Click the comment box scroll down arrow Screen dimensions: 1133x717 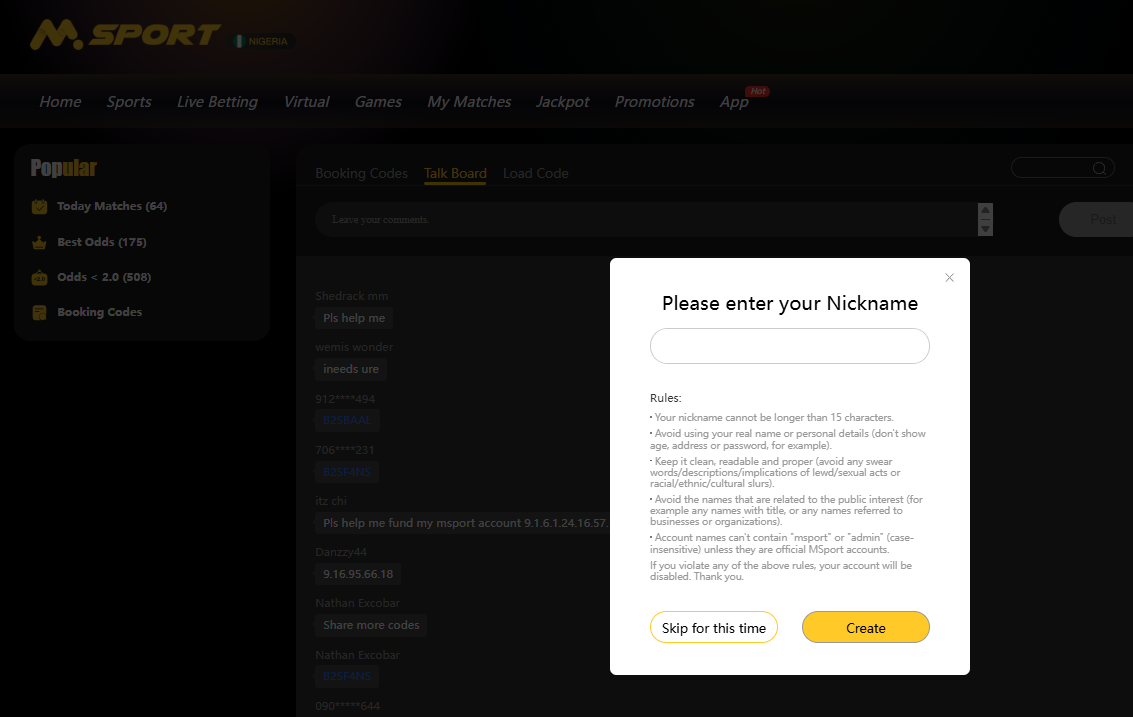tap(985, 229)
